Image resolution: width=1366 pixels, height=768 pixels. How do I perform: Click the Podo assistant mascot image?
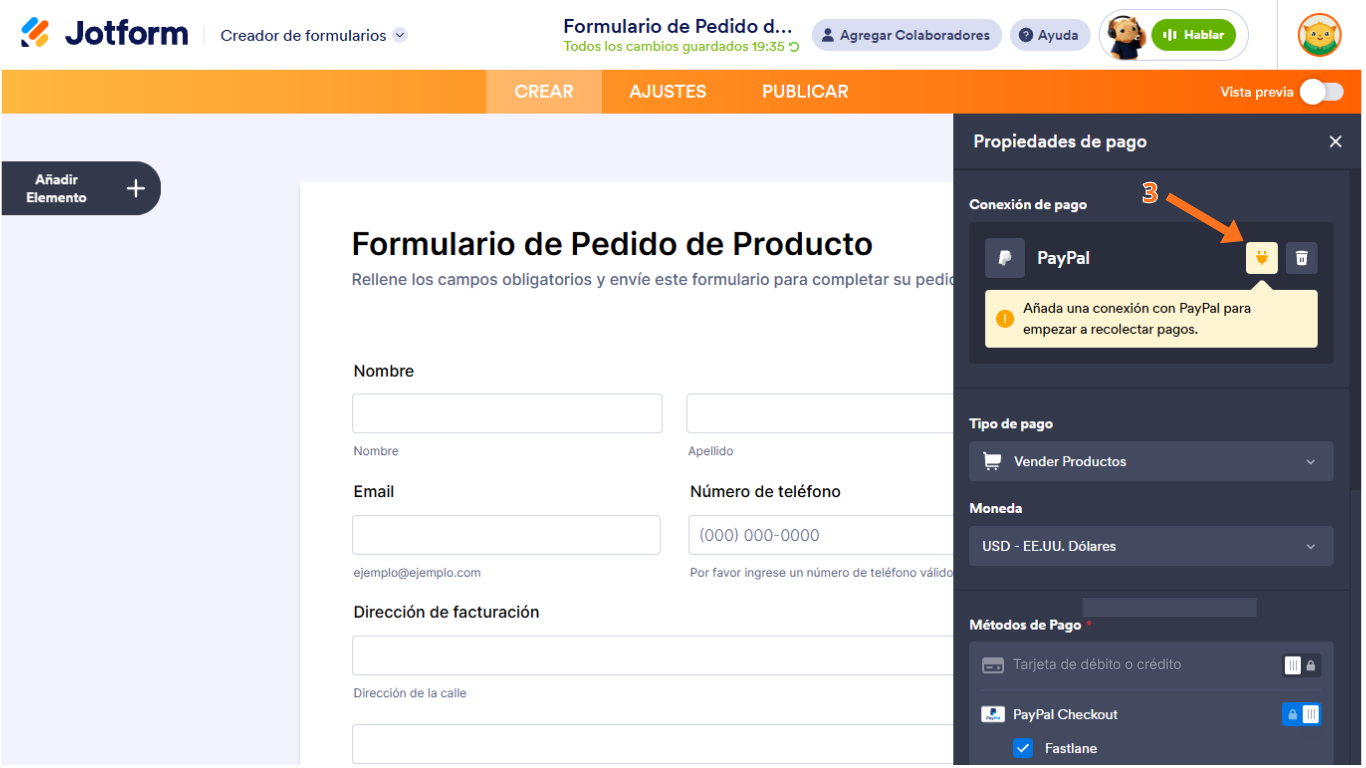click(x=1126, y=36)
